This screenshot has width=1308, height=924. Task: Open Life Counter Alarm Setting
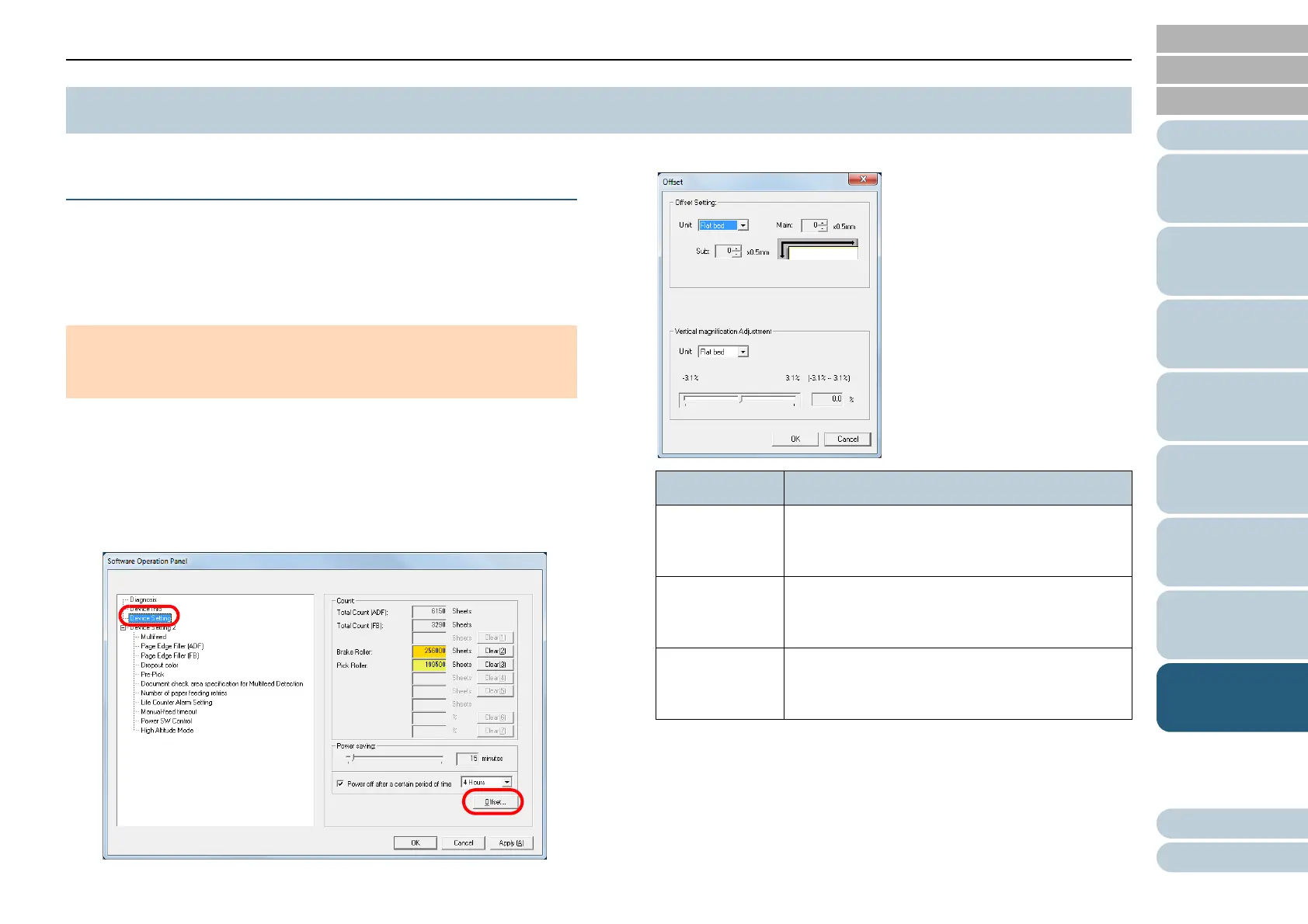point(176,702)
